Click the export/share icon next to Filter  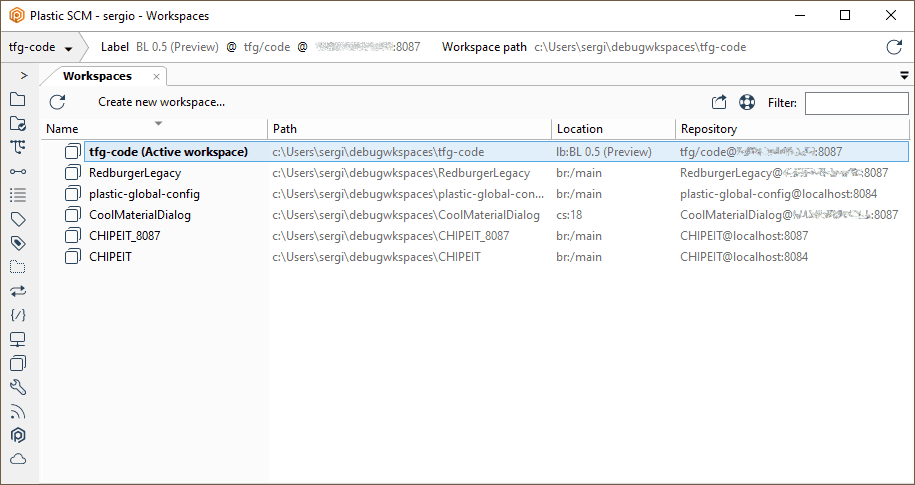tap(719, 102)
